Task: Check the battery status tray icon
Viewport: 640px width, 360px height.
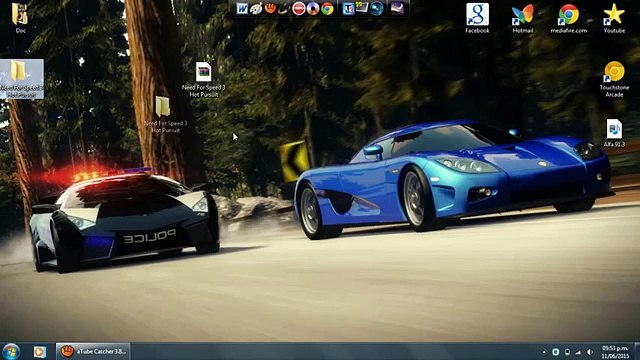Action: tap(567, 352)
